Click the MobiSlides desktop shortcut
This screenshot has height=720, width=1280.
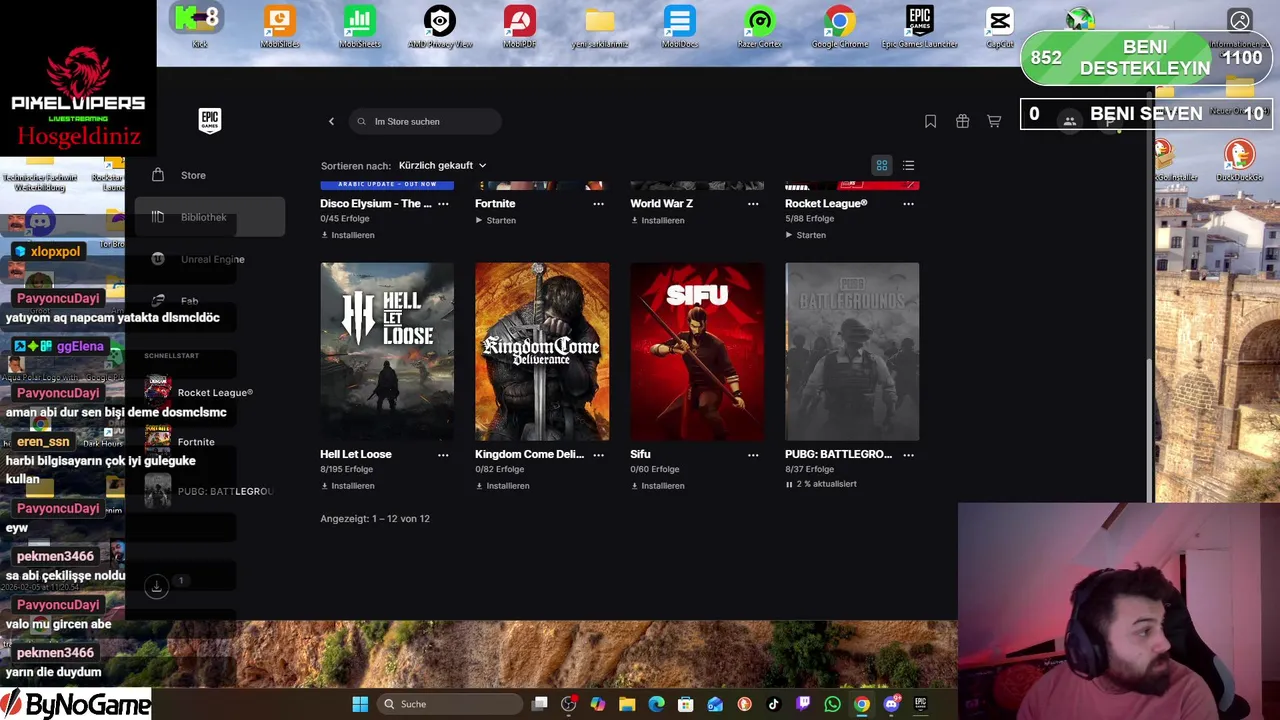coord(279,27)
